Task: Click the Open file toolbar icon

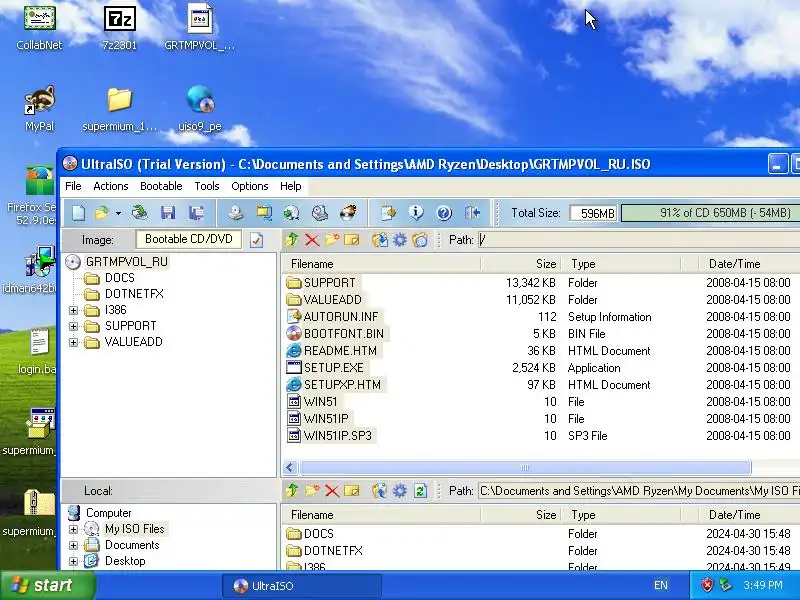Action: pyautogui.click(x=102, y=213)
